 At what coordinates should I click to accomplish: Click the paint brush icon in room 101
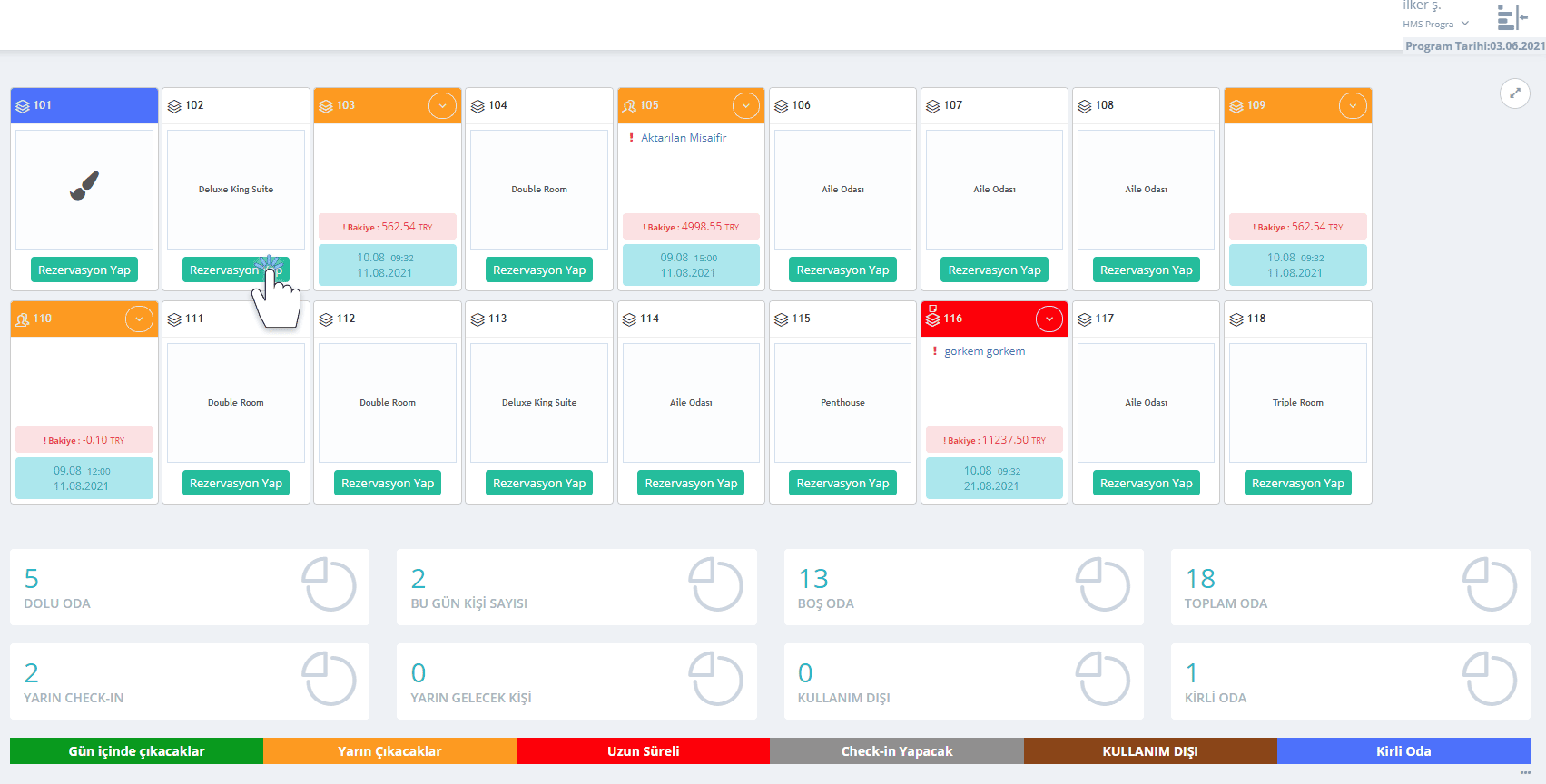click(x=84, y=186)
